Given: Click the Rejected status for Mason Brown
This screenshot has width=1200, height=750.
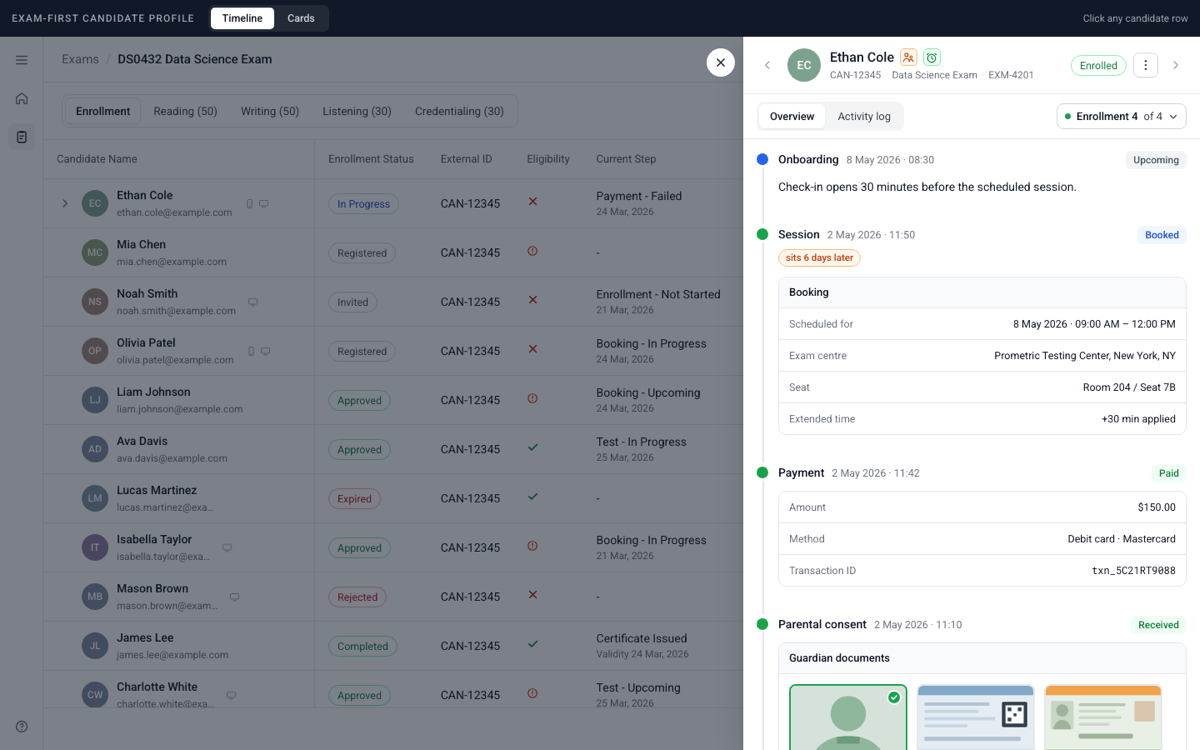Looking at the screenshot, I should point(357,597).
